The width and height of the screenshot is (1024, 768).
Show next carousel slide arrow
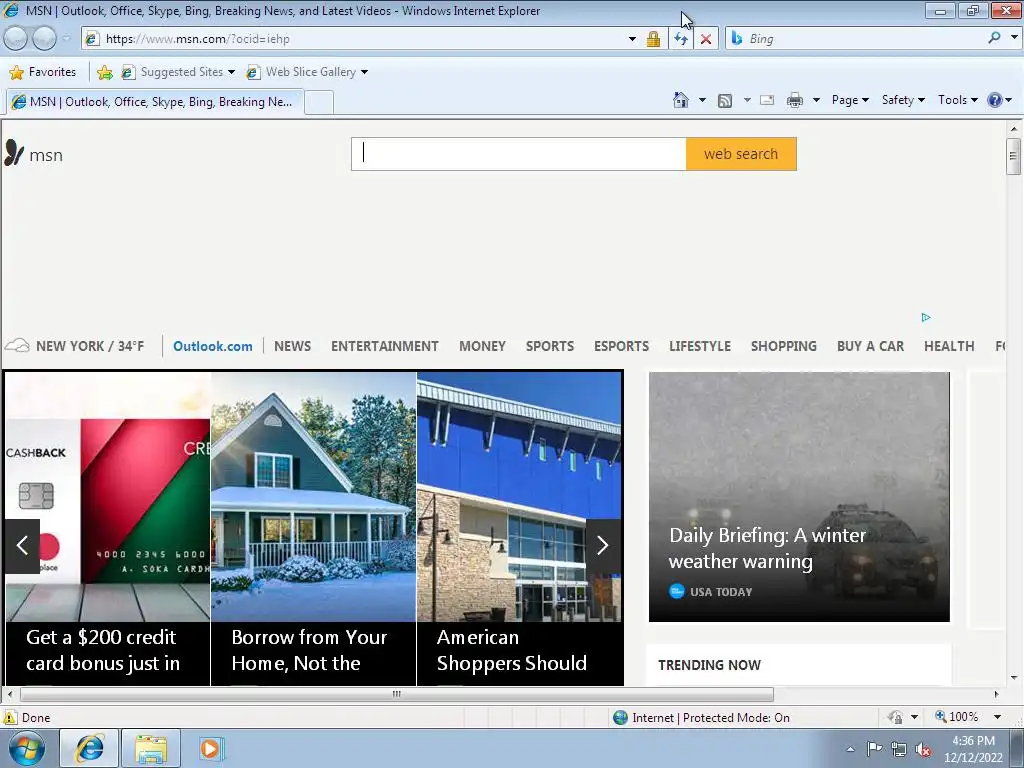pos(603,546)
